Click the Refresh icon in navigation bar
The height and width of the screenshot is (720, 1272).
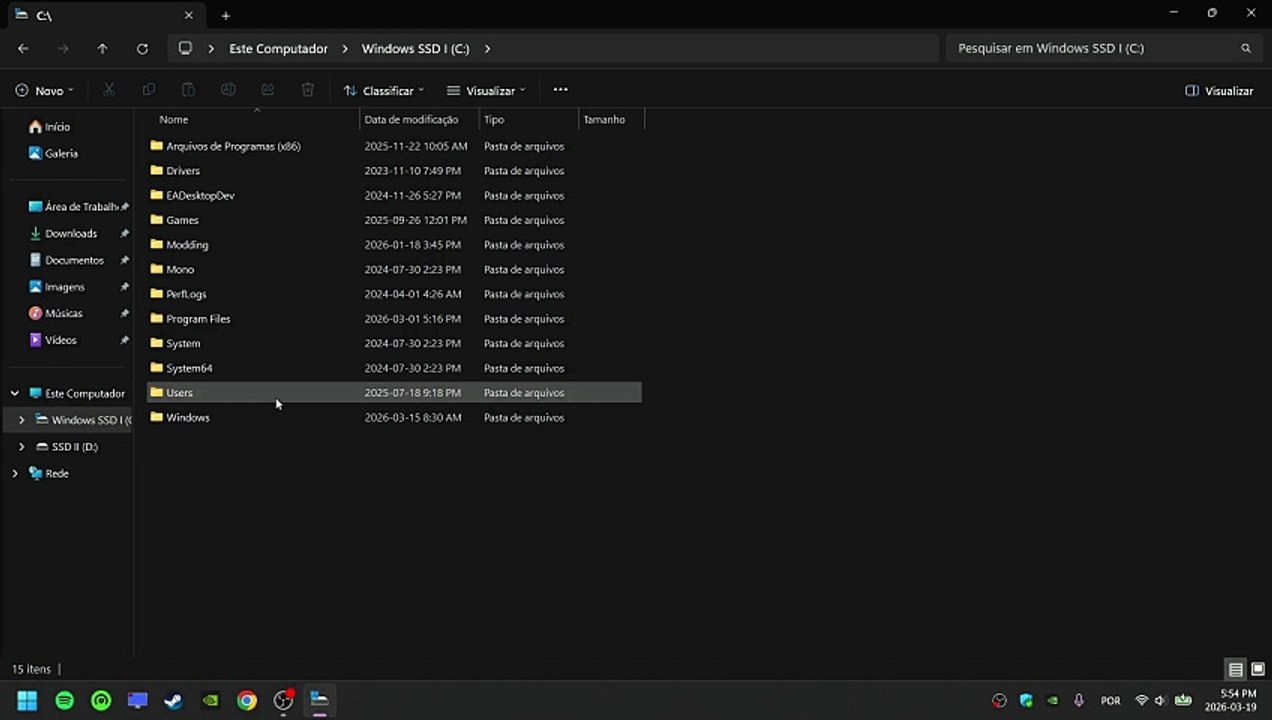pos(142,48)
